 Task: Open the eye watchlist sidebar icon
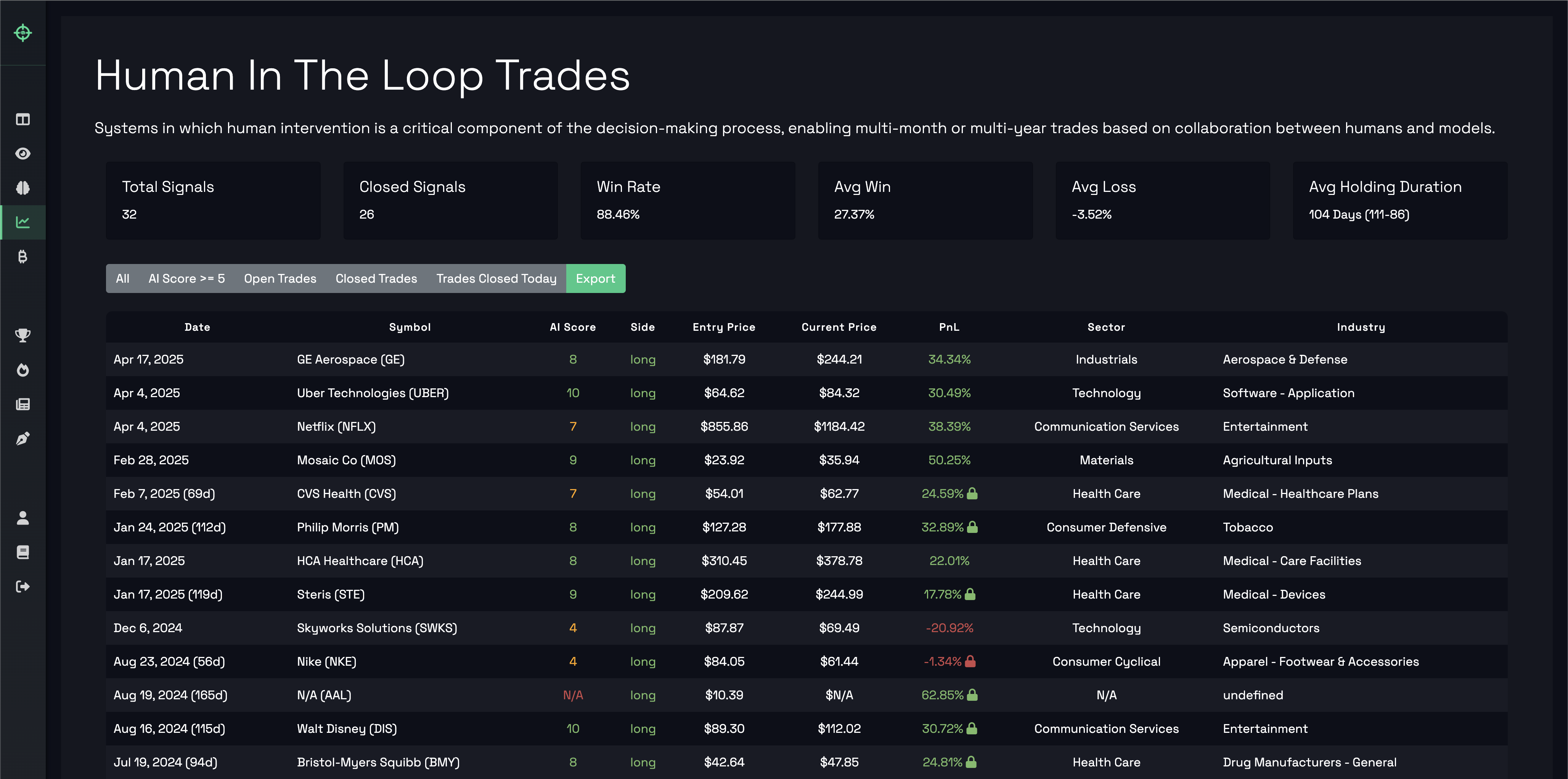22,153
